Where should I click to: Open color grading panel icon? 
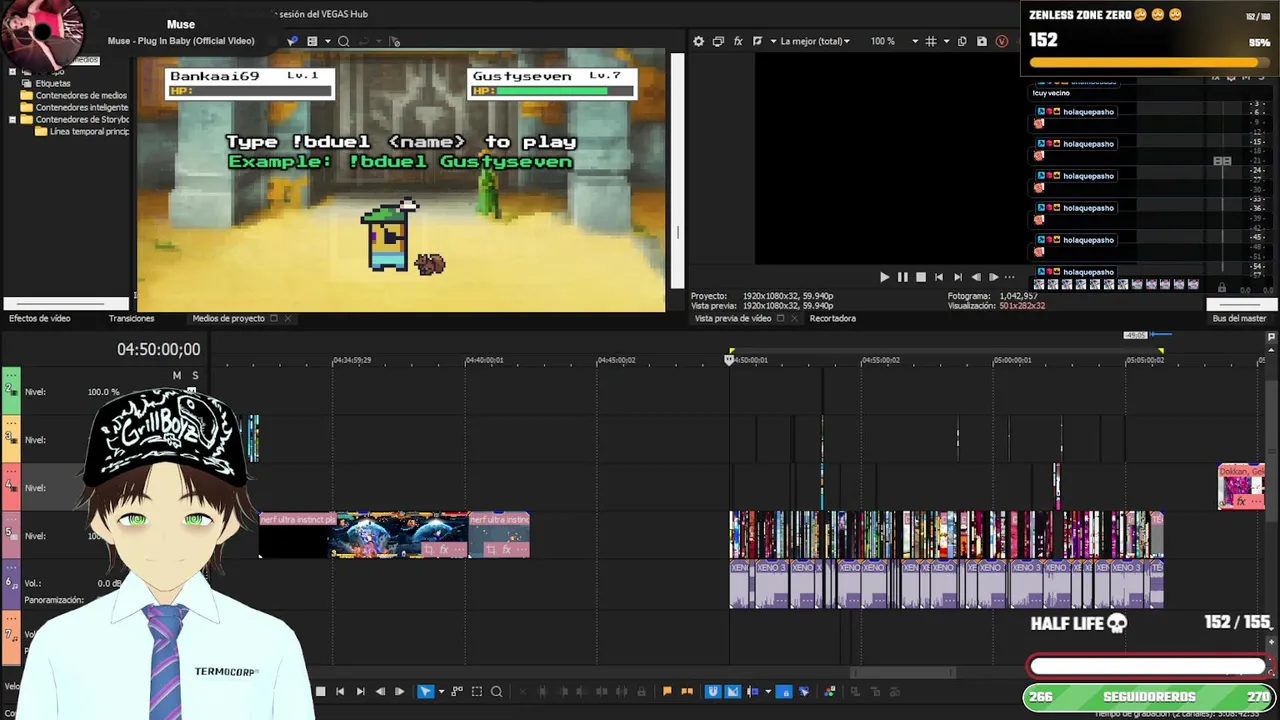click(830, 691)
